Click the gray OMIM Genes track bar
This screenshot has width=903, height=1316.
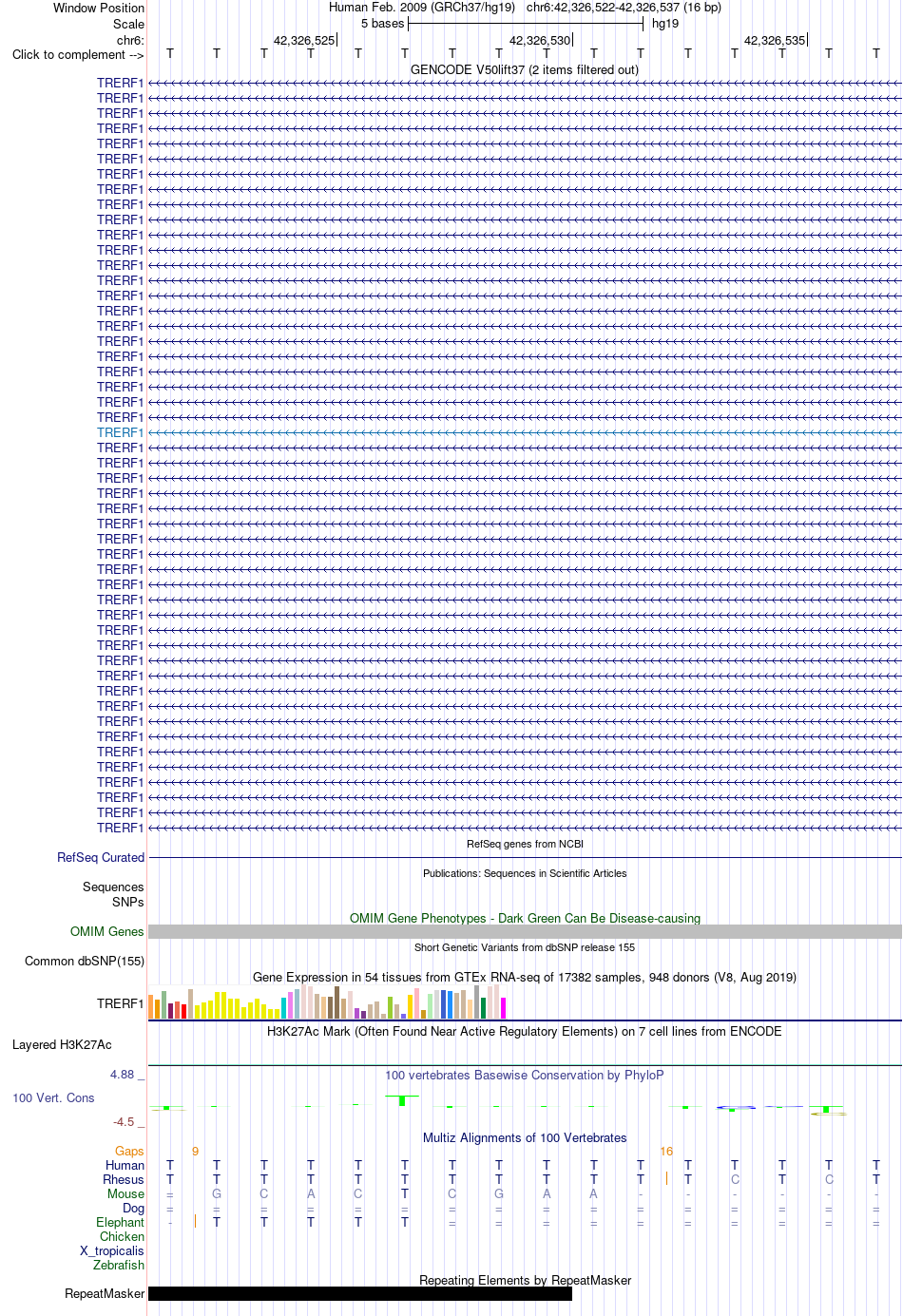point(525,932)
